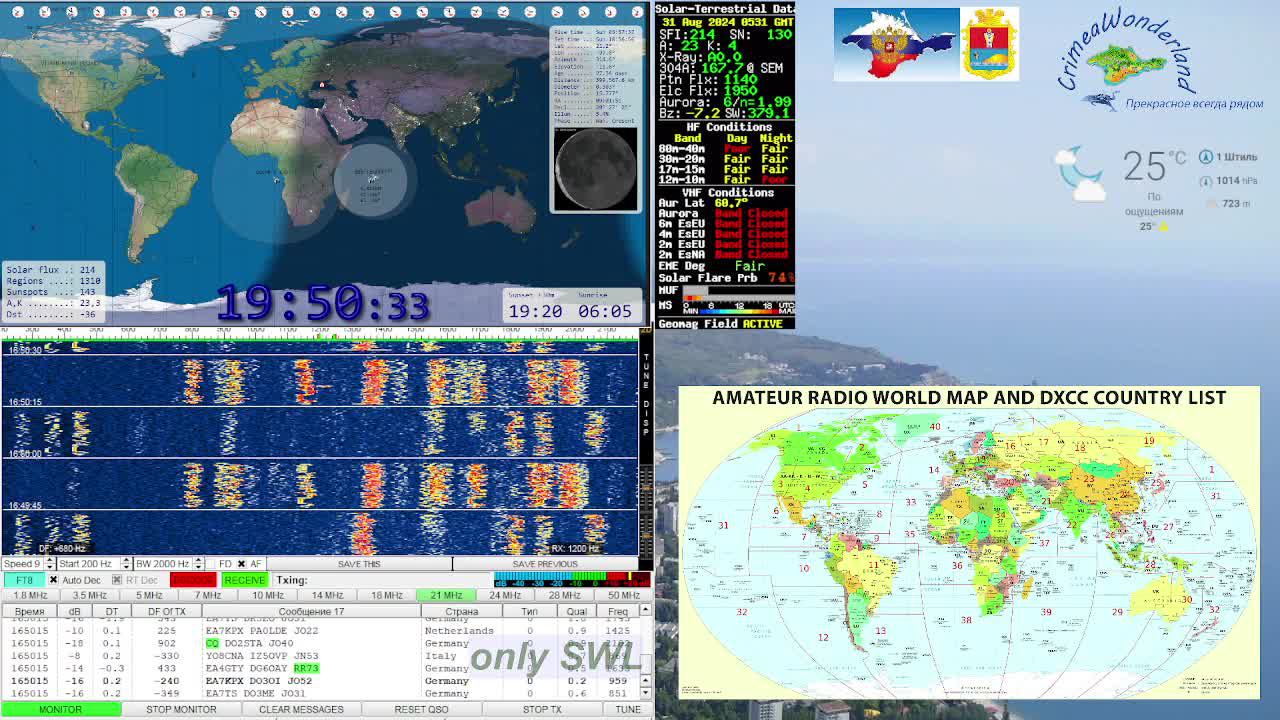Click the dB signal level meter
This screenshot has width=1280, height=720.
tap(572, 579)
